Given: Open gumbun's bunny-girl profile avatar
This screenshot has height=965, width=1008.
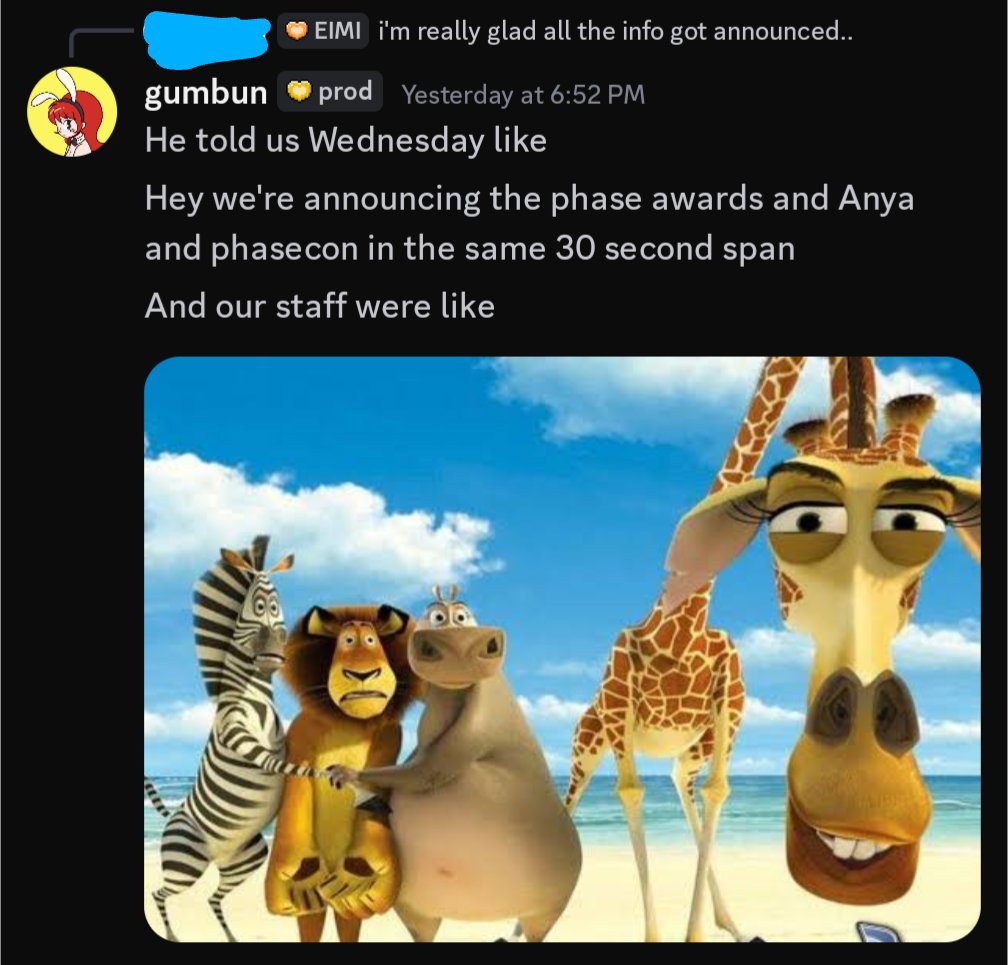Looking at the screenshot, I should point(72,111).
